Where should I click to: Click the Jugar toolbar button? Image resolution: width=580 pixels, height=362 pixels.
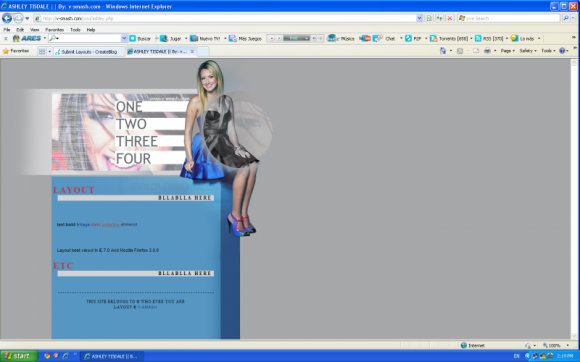(x=171, y=38)
